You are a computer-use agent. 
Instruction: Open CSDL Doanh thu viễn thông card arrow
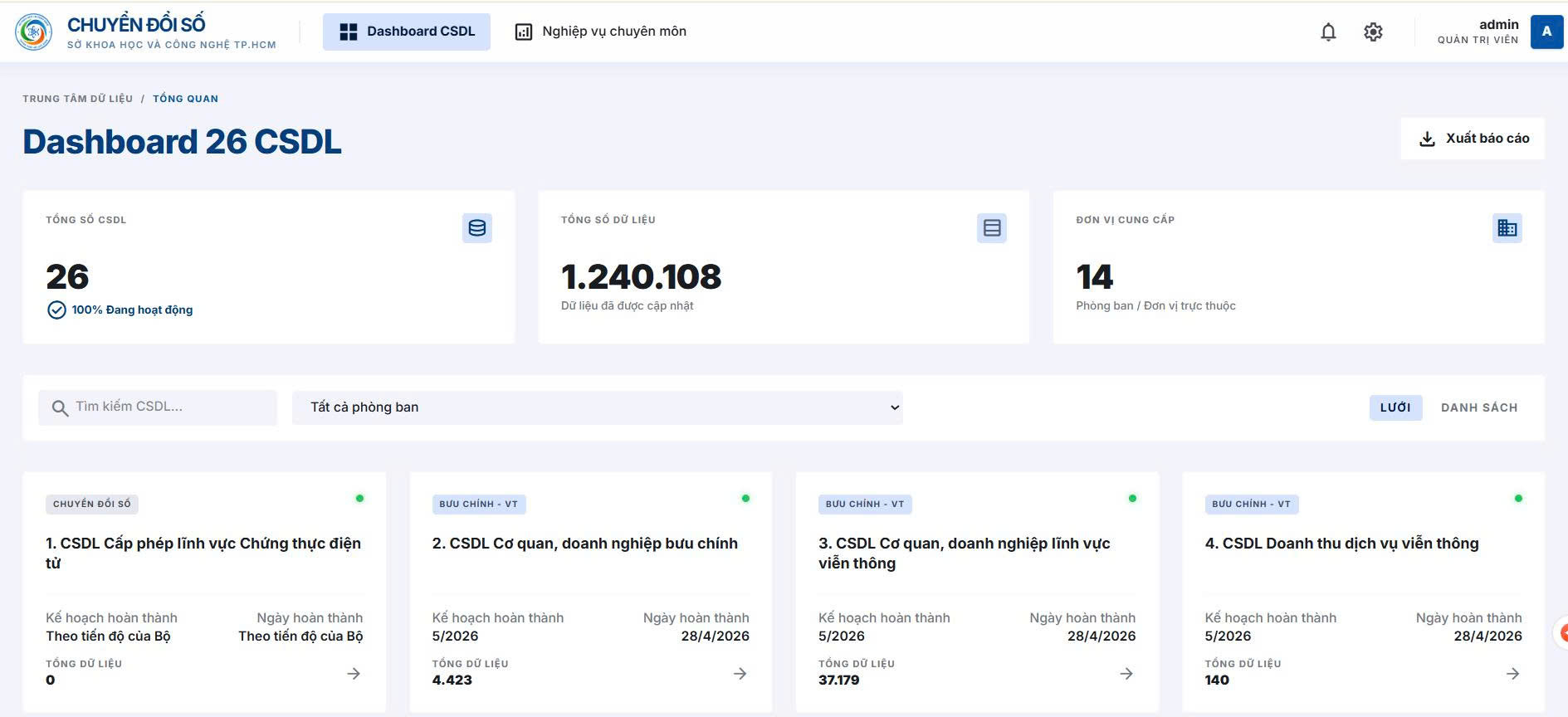click(1513, 674)
